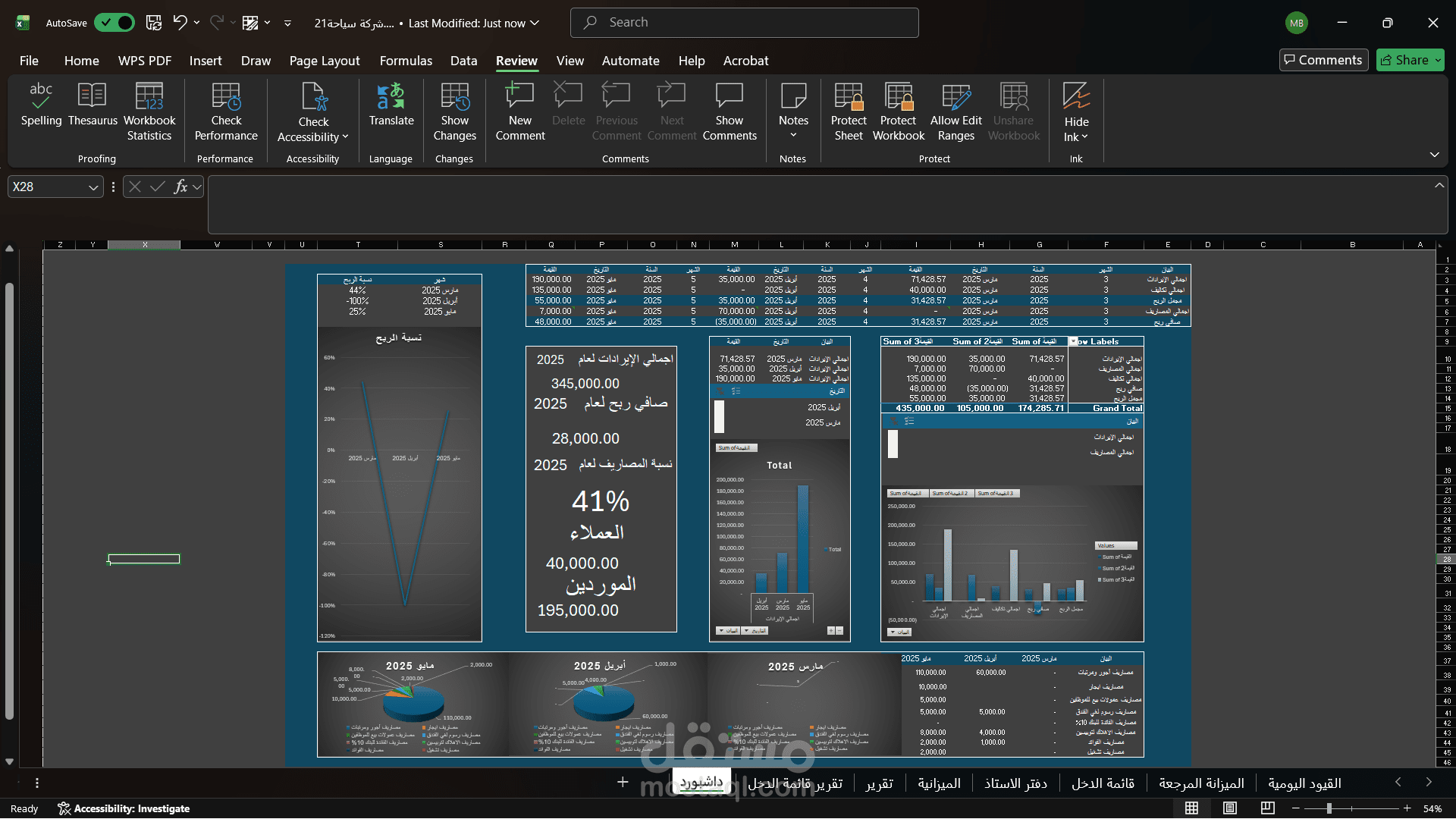Zoom out with the minus button
This screenshot has height=819, width=1456.
(1297, 808)
